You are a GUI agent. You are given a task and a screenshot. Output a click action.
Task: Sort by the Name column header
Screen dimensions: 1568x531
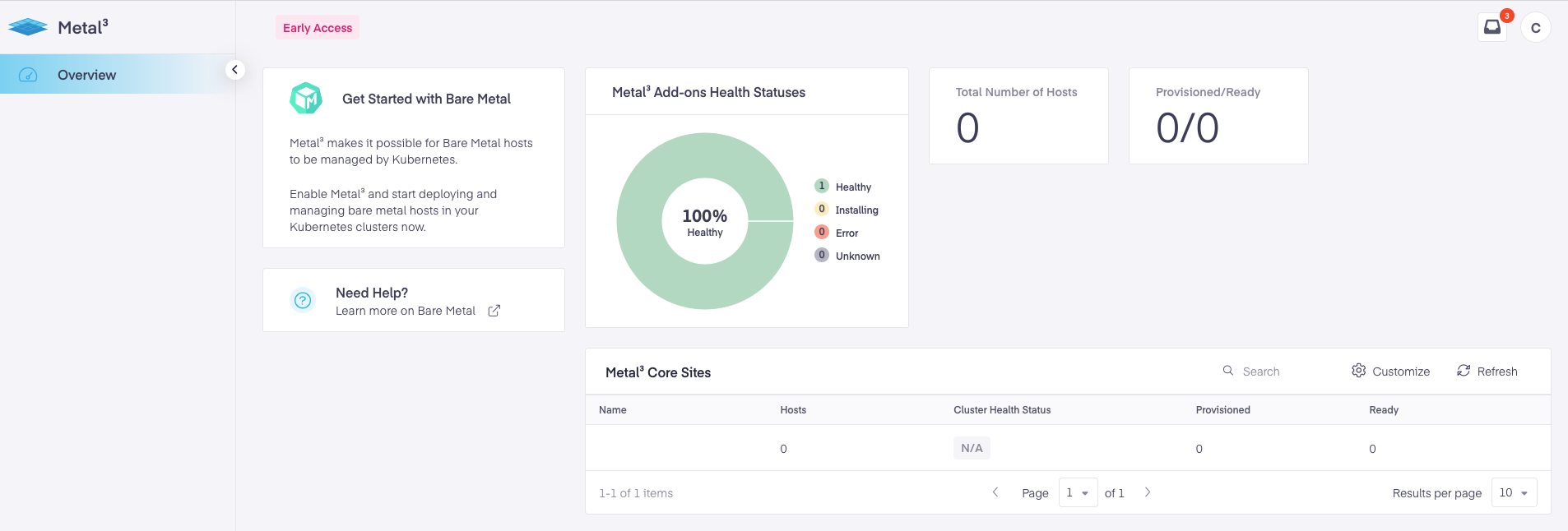click(x=613, y=410)
